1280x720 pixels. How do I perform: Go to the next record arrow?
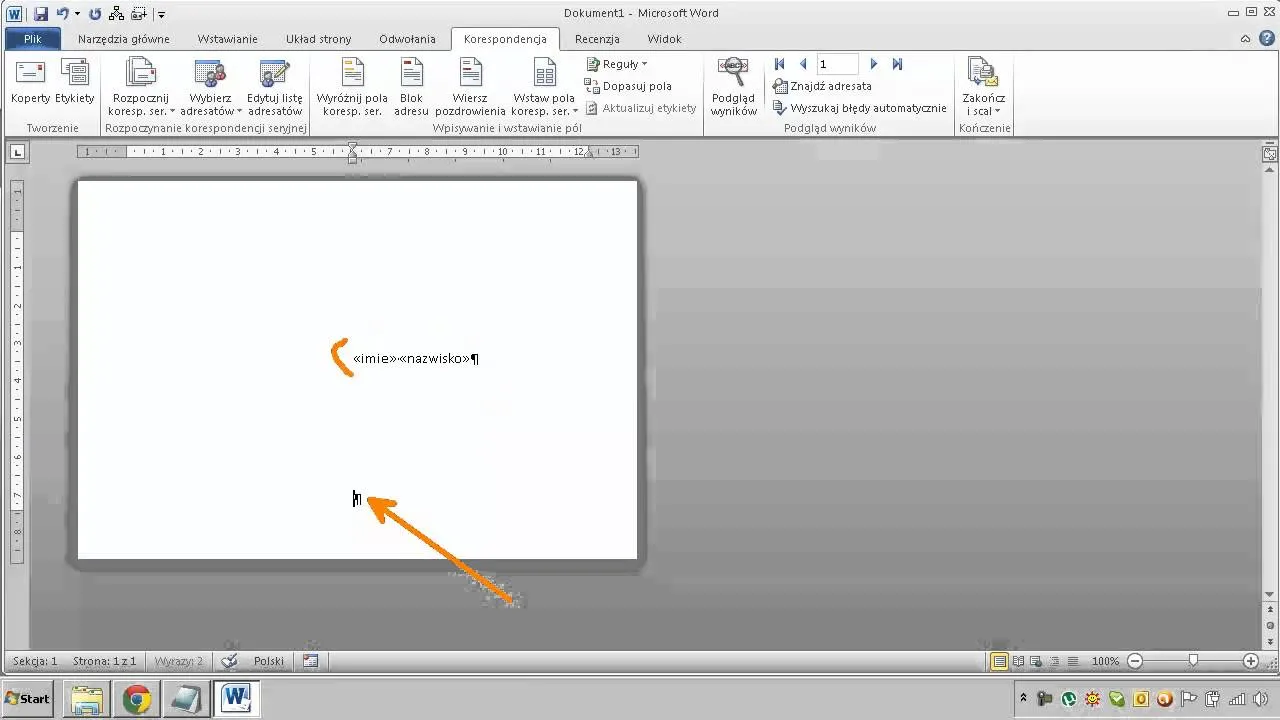pos(873,63)
